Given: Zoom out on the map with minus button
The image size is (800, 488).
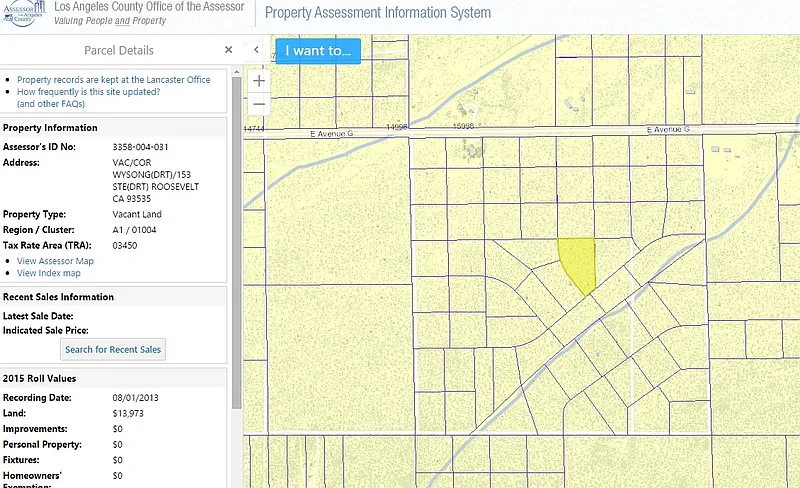Looking at the screenshot, I should [x=259, y=104].
